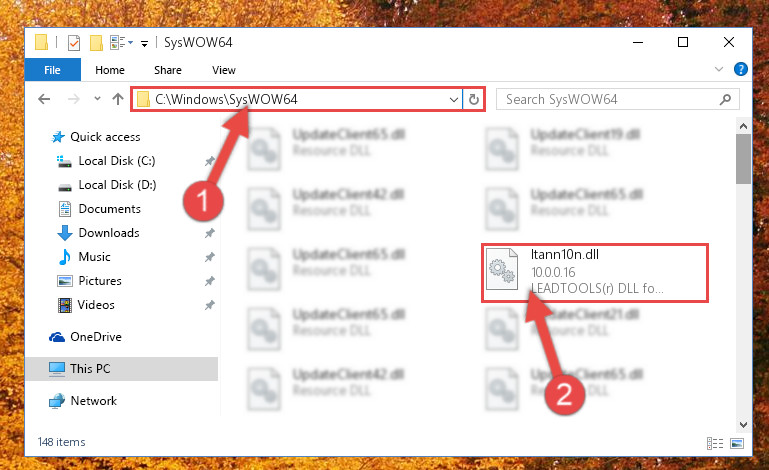Expand the ribbon with the chevron

(x=719, y=69)
